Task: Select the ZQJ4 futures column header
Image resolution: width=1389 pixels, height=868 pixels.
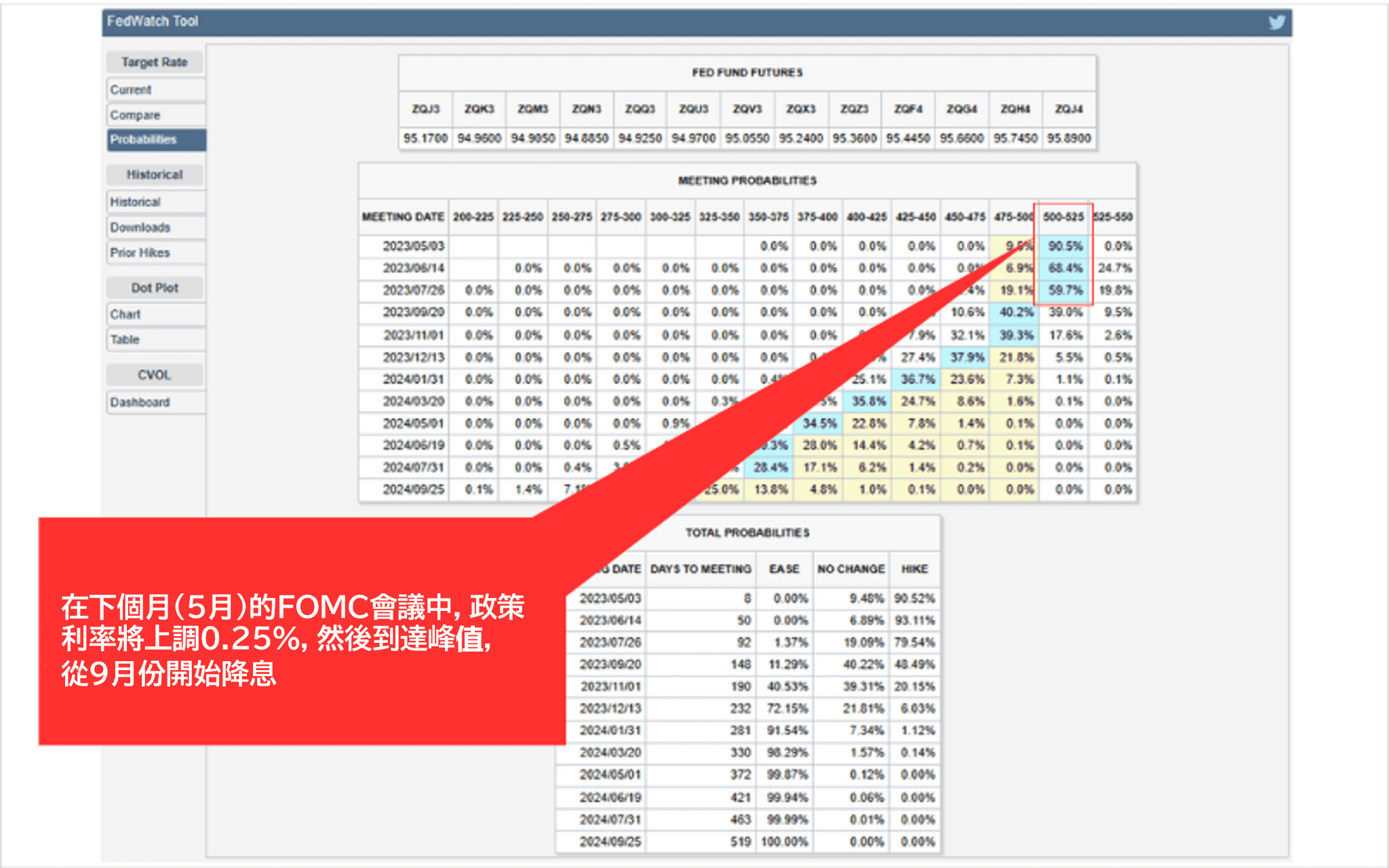Action: pyautogui.click(x=1069, y=108)
